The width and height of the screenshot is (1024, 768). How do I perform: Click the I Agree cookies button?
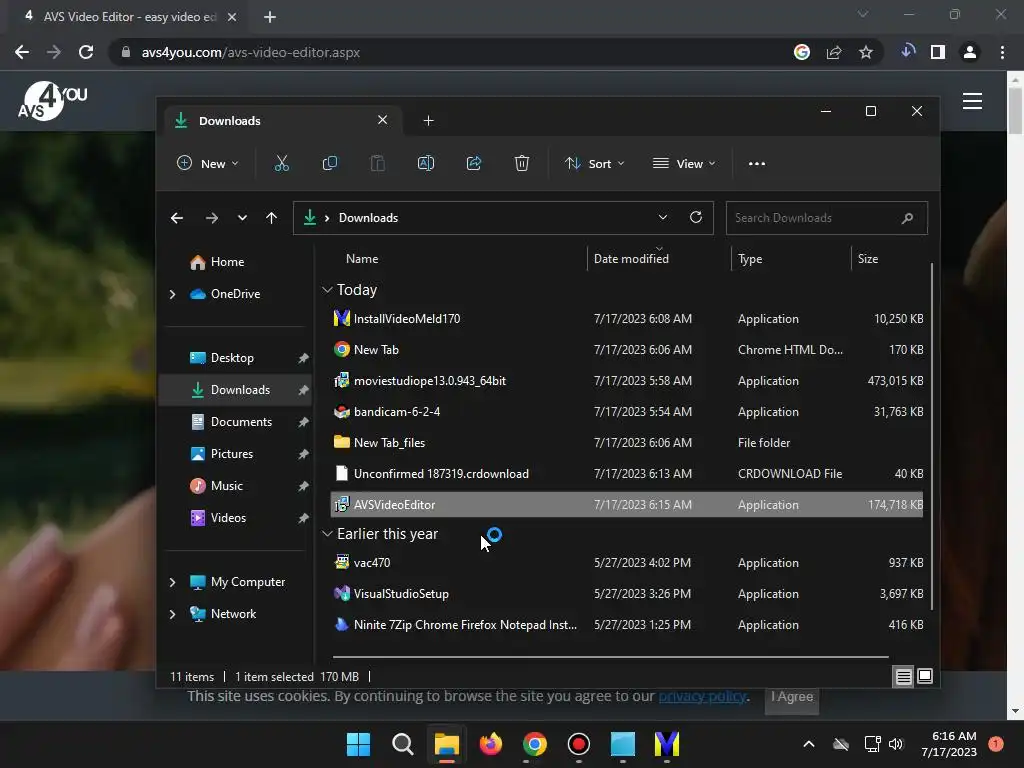792,696
